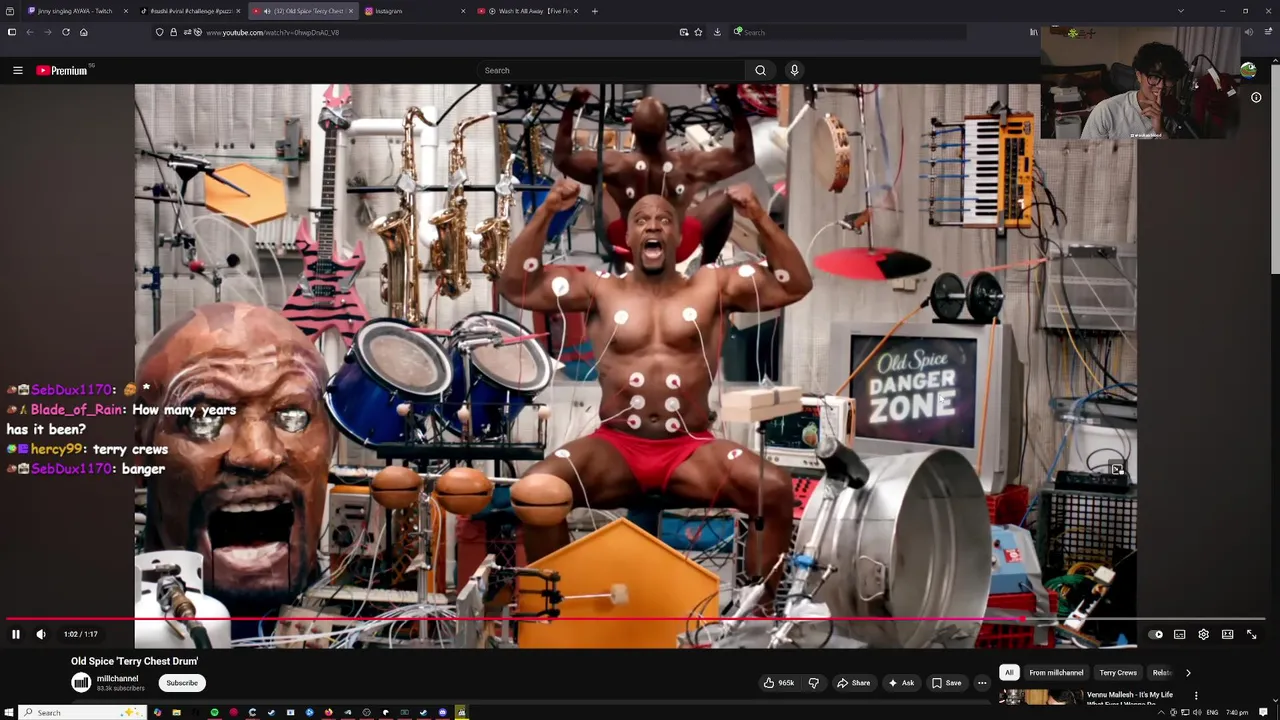1280x720 pixels.
Task: Save video to a playlist
Action: coord(946,683)
